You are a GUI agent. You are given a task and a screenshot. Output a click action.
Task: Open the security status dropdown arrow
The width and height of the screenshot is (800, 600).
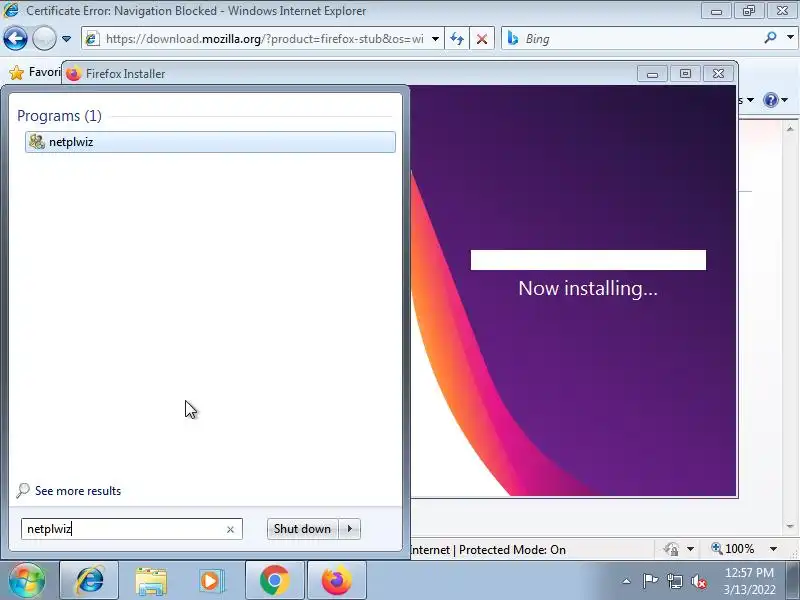coord(690,549)
